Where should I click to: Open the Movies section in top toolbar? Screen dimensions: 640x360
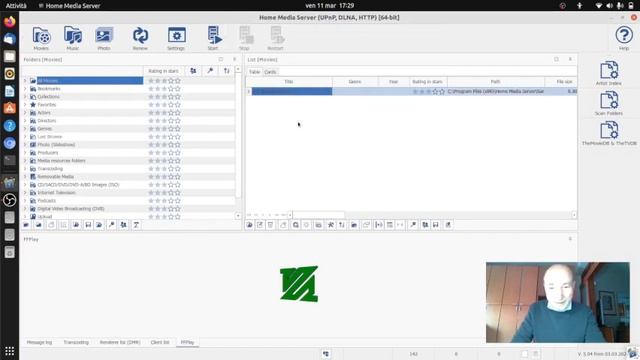point(41,38)
